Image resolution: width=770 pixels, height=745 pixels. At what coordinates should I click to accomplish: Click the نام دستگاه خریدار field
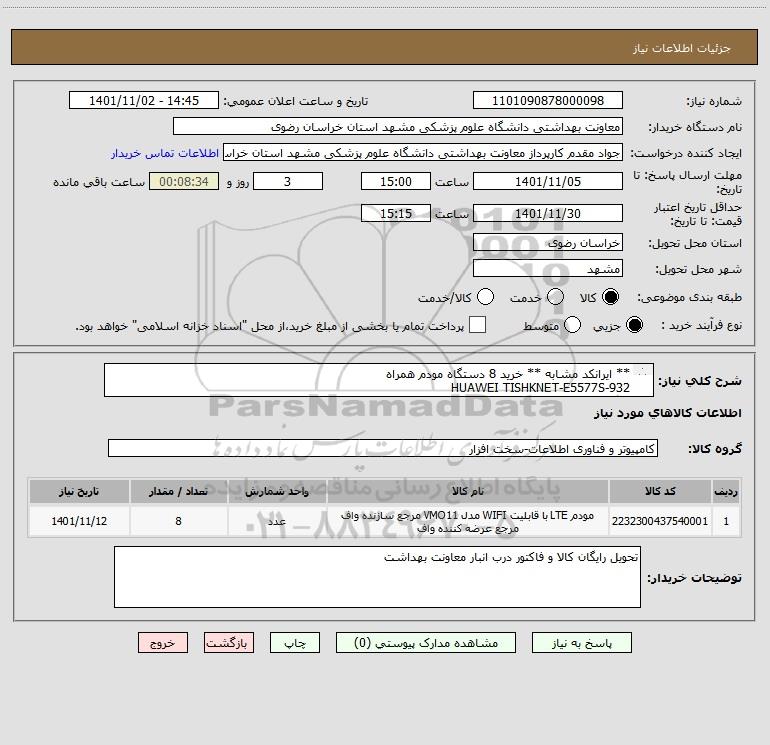click(x=398, y=127)
